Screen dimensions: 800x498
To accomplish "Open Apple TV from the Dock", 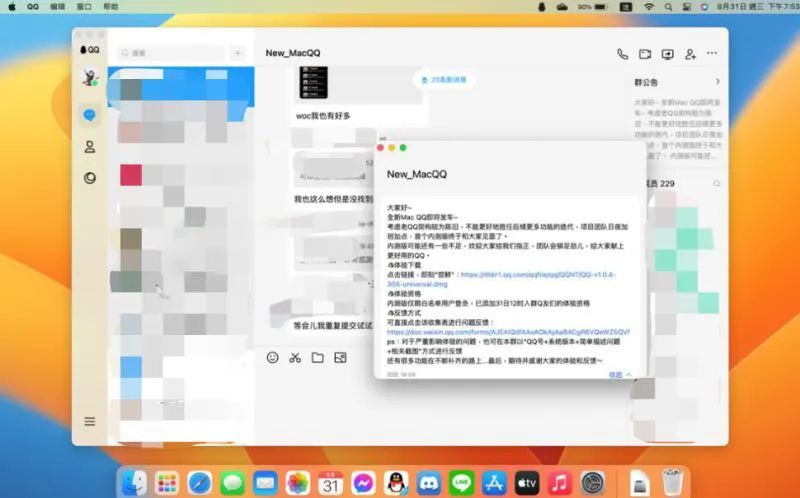I will point(527,482).
